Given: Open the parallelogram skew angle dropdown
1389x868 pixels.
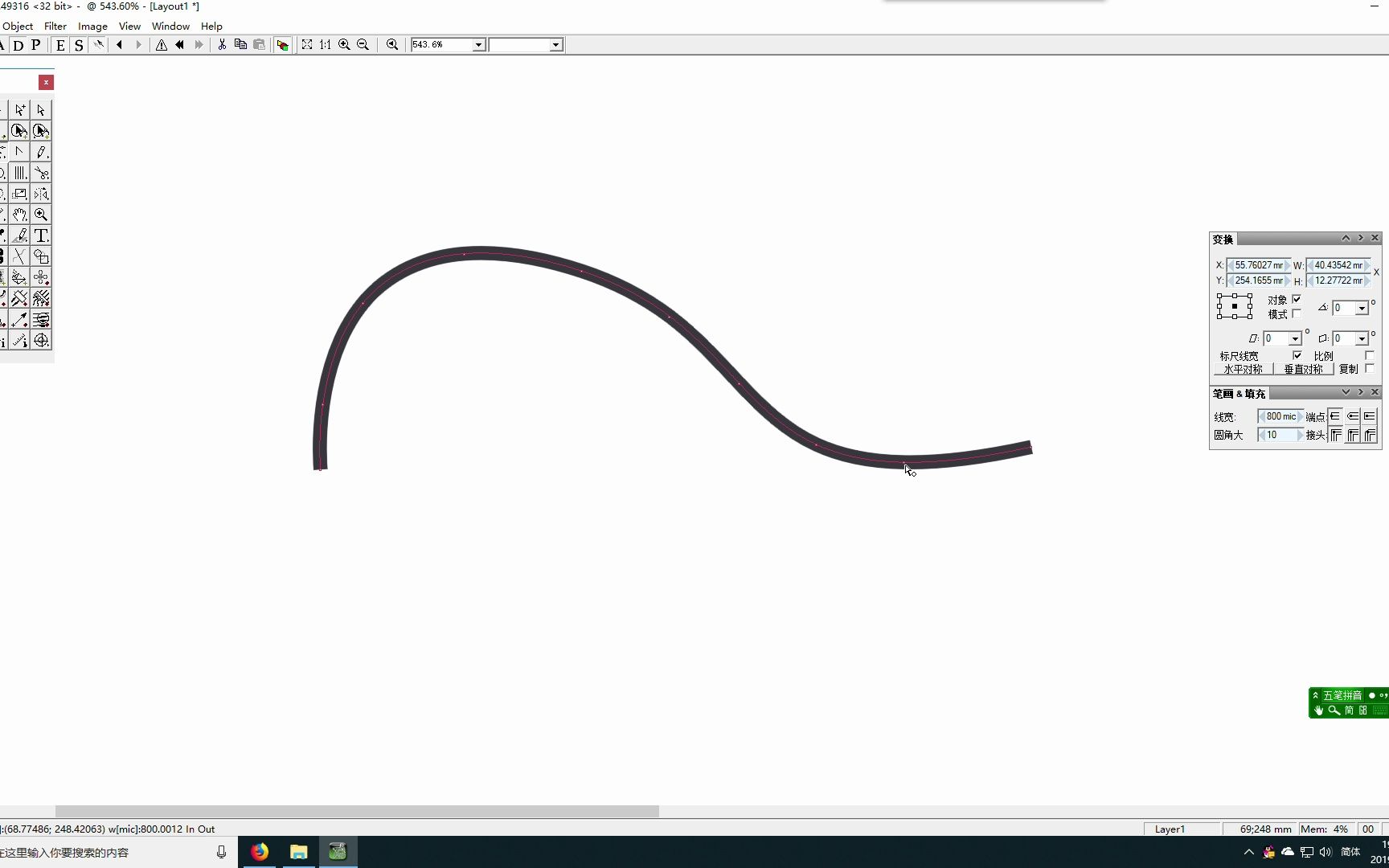Looking at the screenshot, I should (x=1295, y=339).
